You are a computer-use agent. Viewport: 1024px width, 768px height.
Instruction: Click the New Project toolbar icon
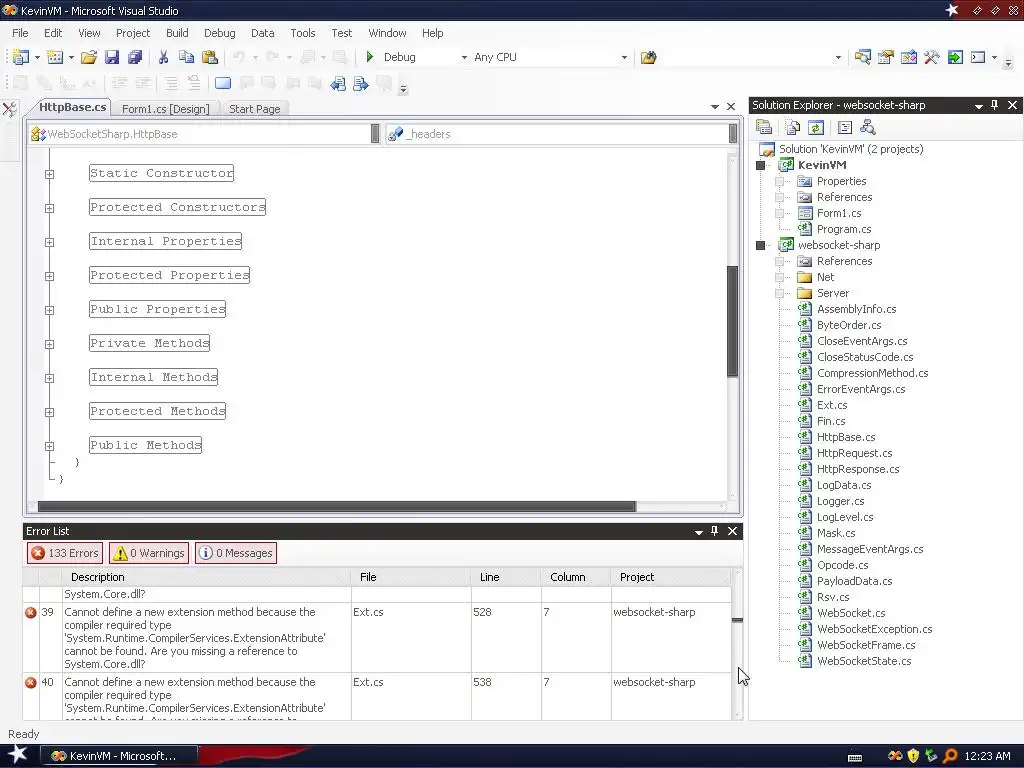click(x=21, y=57)
